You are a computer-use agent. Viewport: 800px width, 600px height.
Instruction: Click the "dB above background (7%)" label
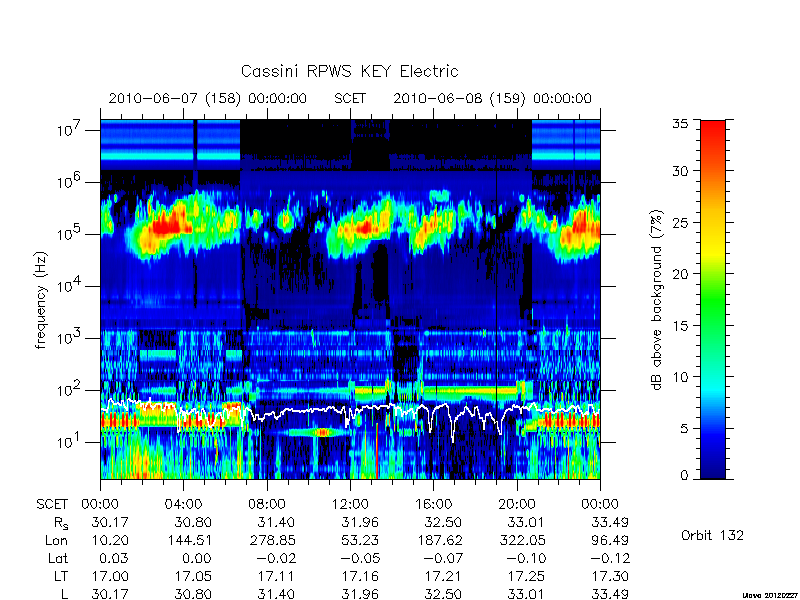(x=658, y=300)
